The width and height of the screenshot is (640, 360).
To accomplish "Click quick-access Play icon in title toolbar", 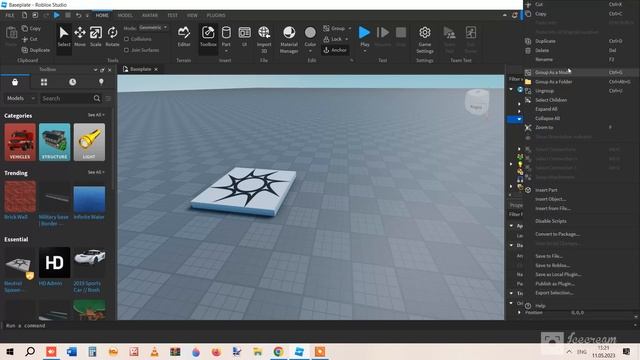I will 57,15.
